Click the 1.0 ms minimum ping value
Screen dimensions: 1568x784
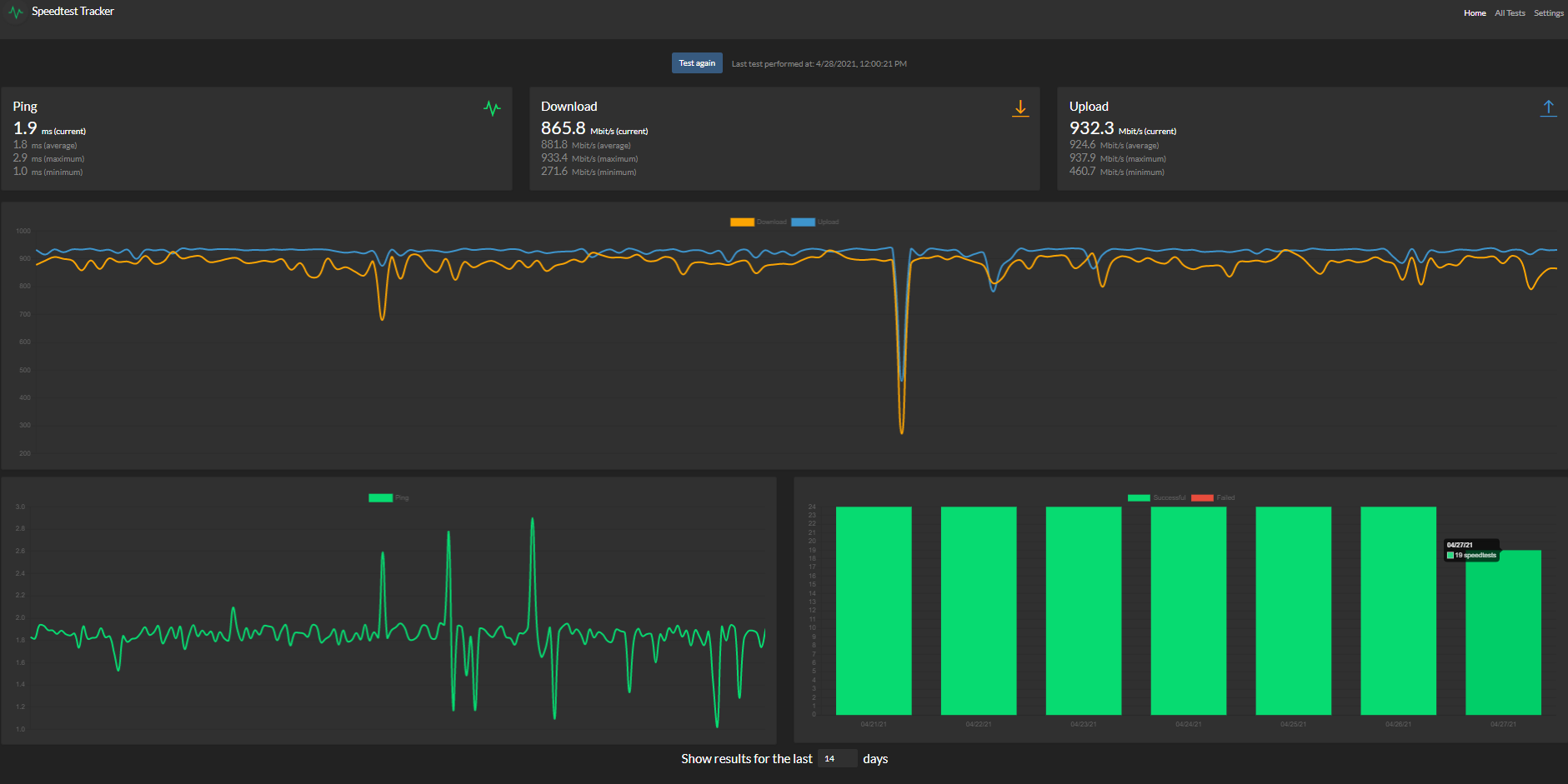(20, 172)
